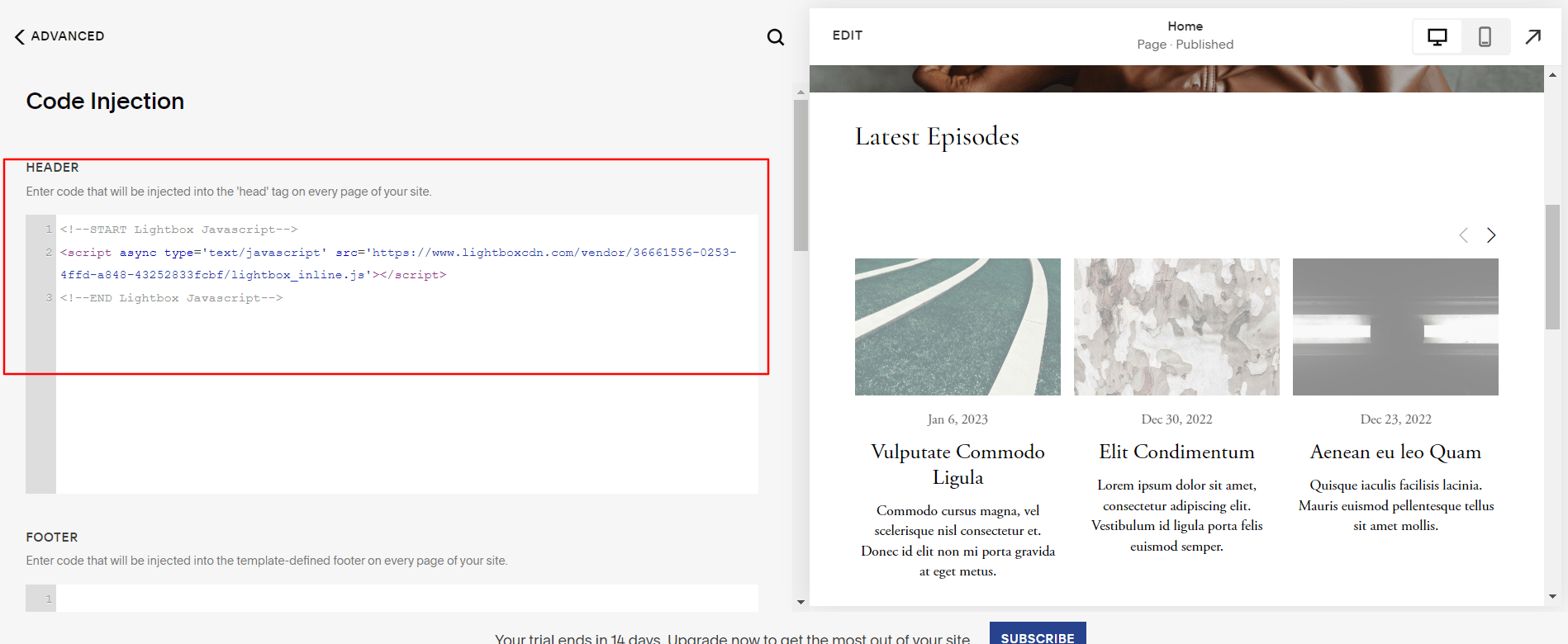Image resolution: width=1568 pixels, height=644 pixels.
Task: Click the Latest Episodes heading
Action: [x=937, y=136]
